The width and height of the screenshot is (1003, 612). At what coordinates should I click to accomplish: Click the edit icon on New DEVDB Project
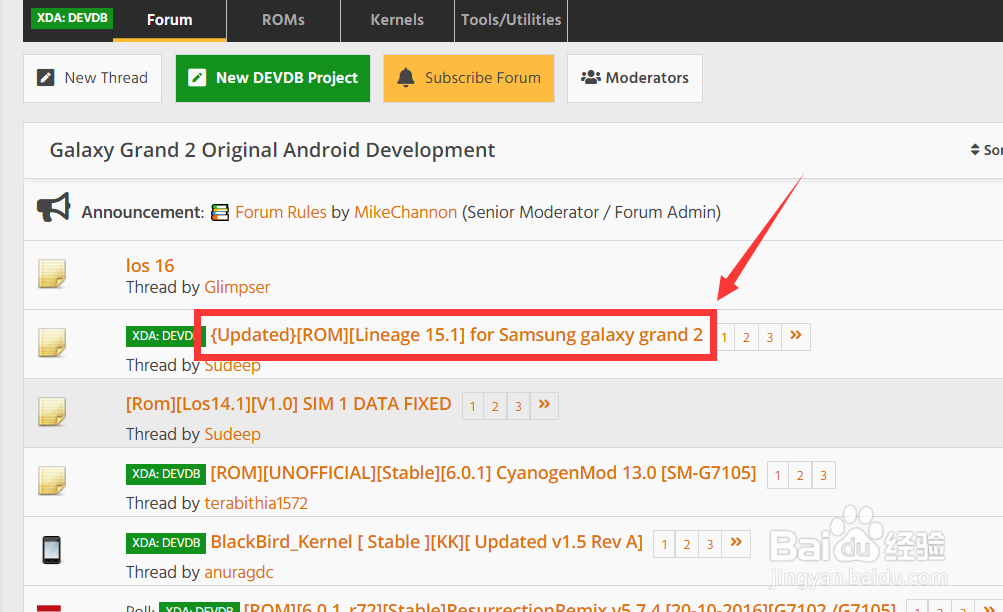click(197, 77)
